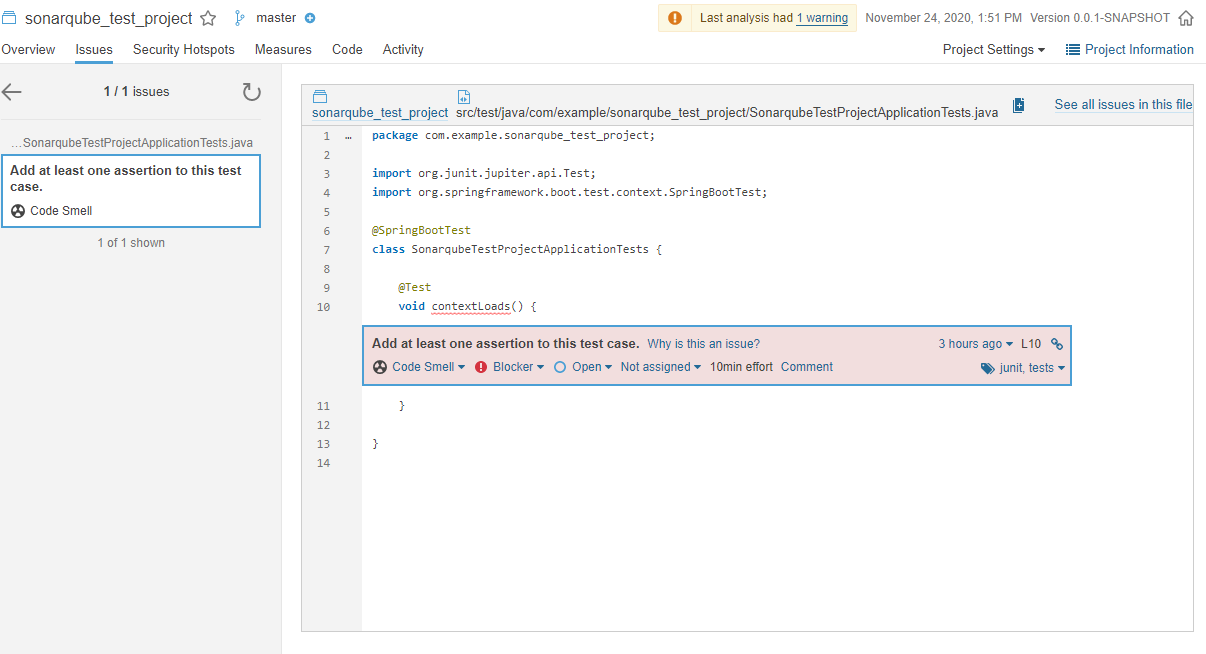Click the project icon above sonarqube_test_project link
The image size is (1206, 654).
tap(320, 97)
